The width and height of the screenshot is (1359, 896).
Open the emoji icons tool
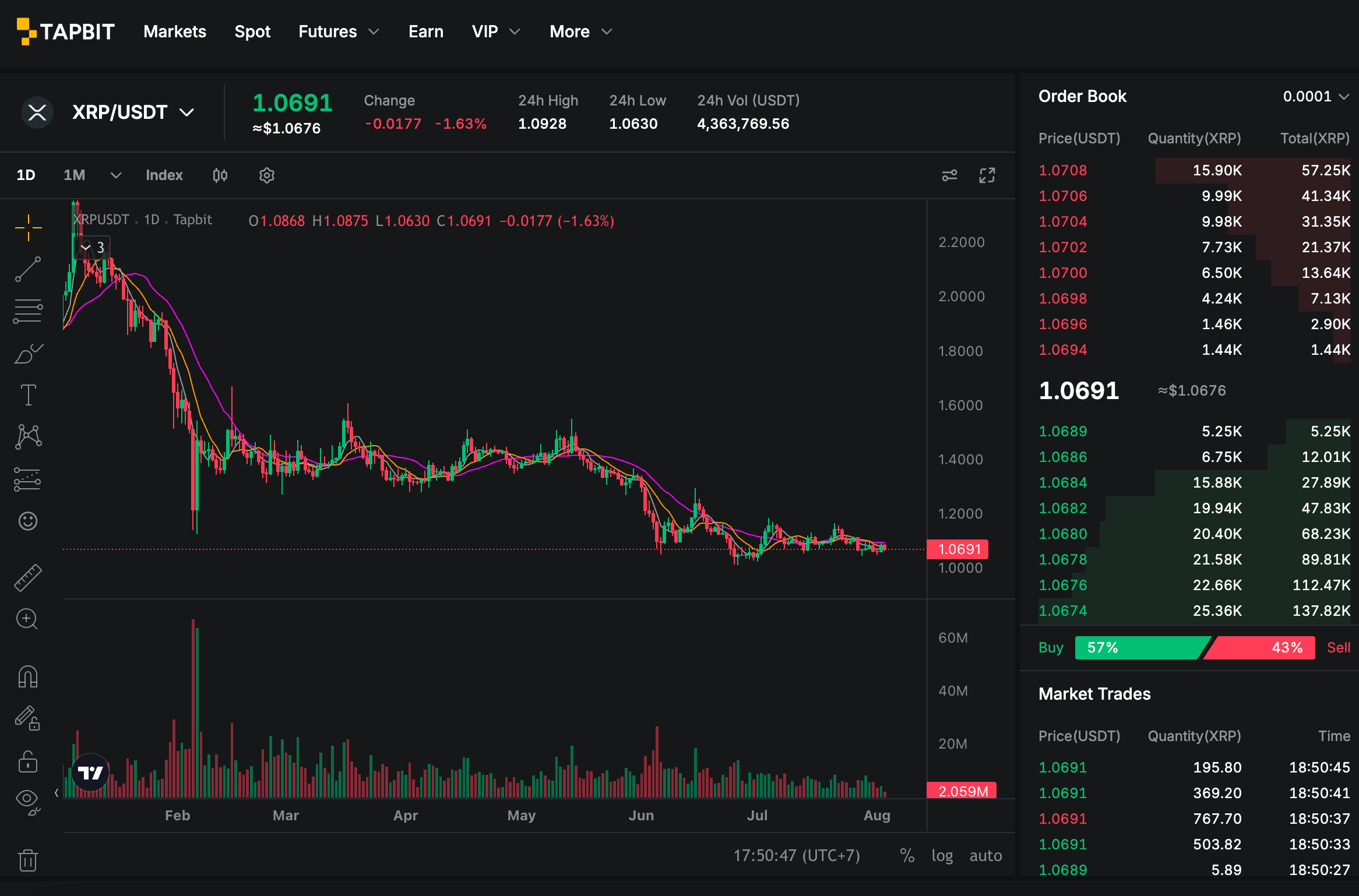28,521
